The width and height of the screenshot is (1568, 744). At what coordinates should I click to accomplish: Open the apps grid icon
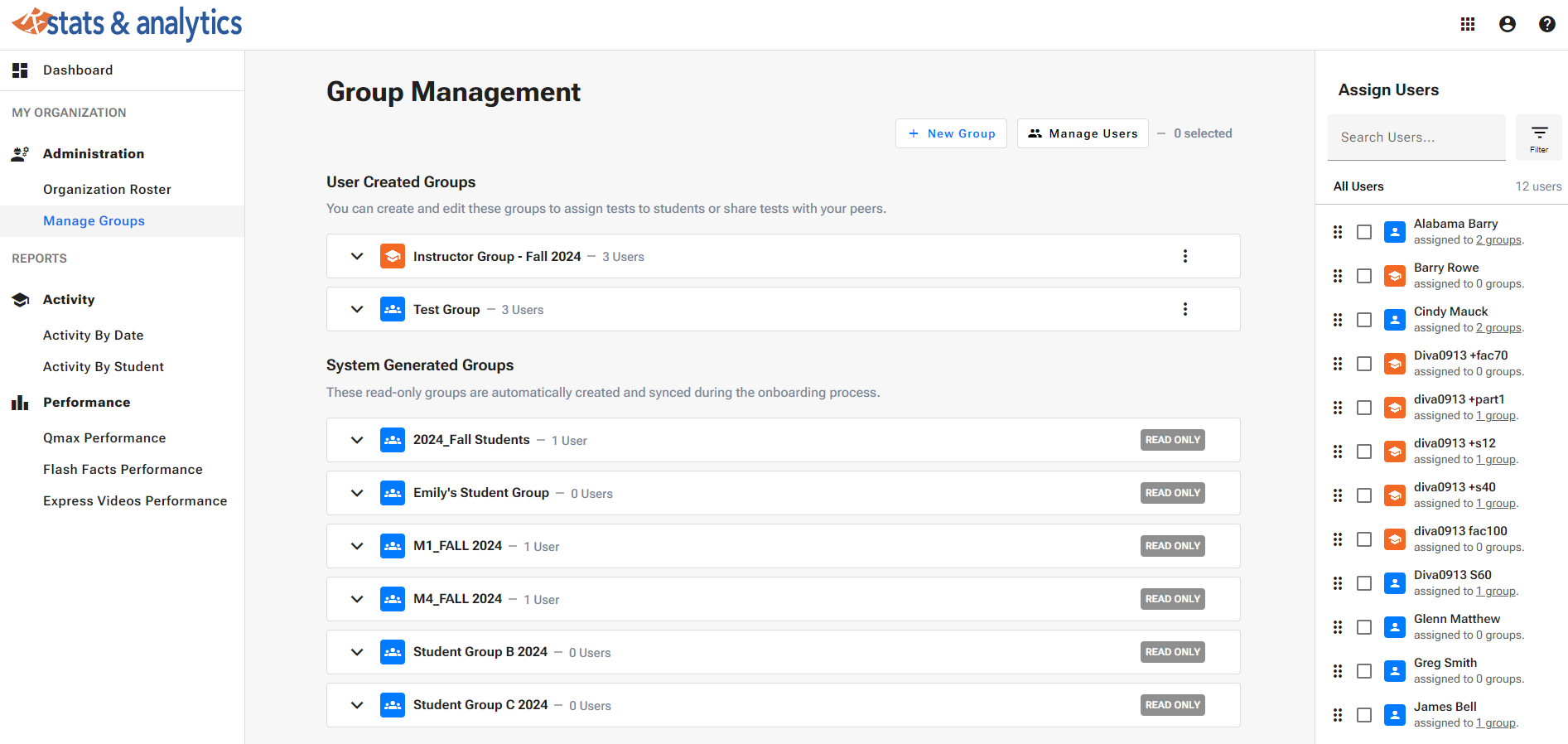tap(1468, 24)
